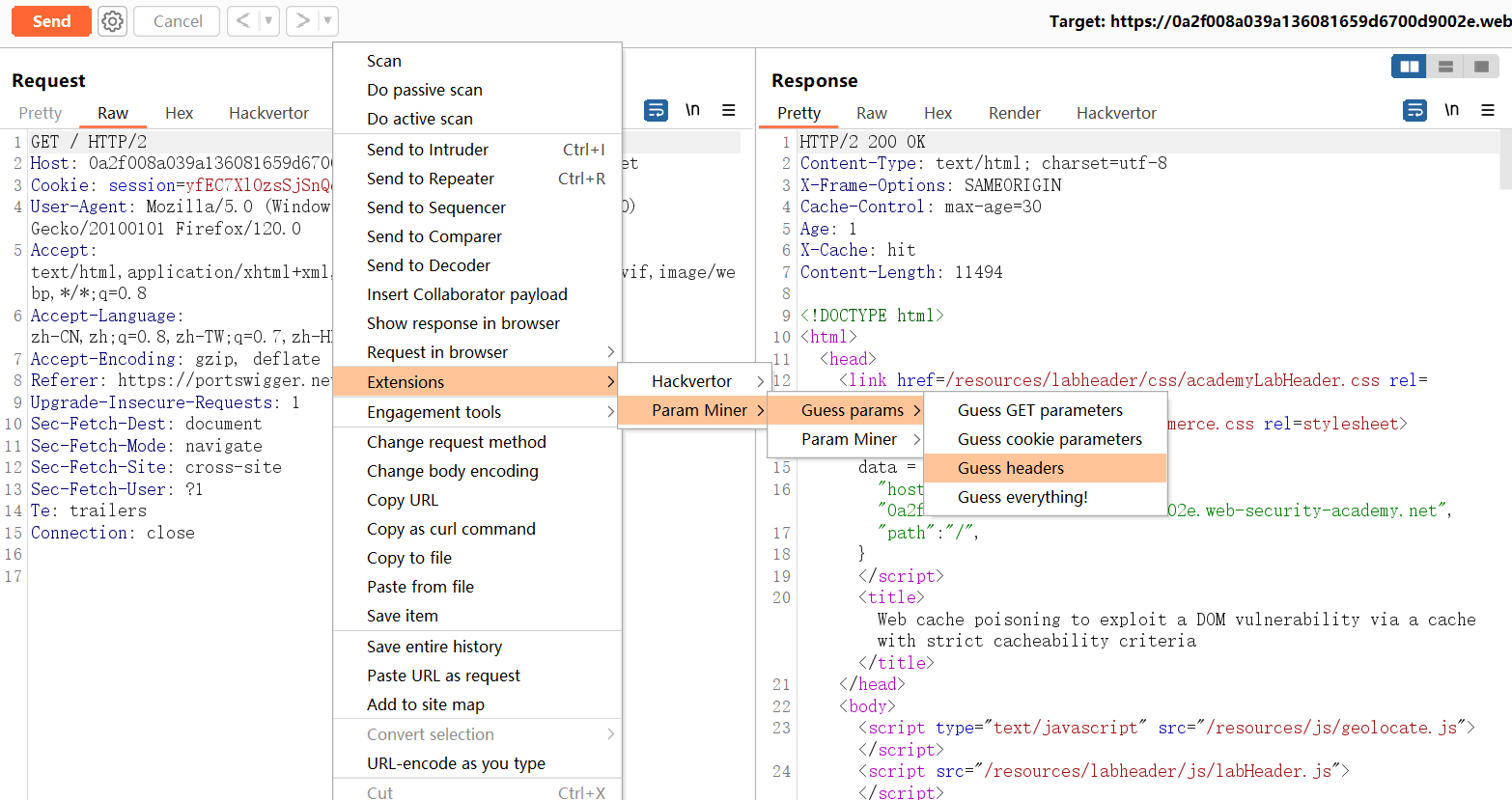
Task: Switch to the Render response tab
Action: [x=1014, y=113]
